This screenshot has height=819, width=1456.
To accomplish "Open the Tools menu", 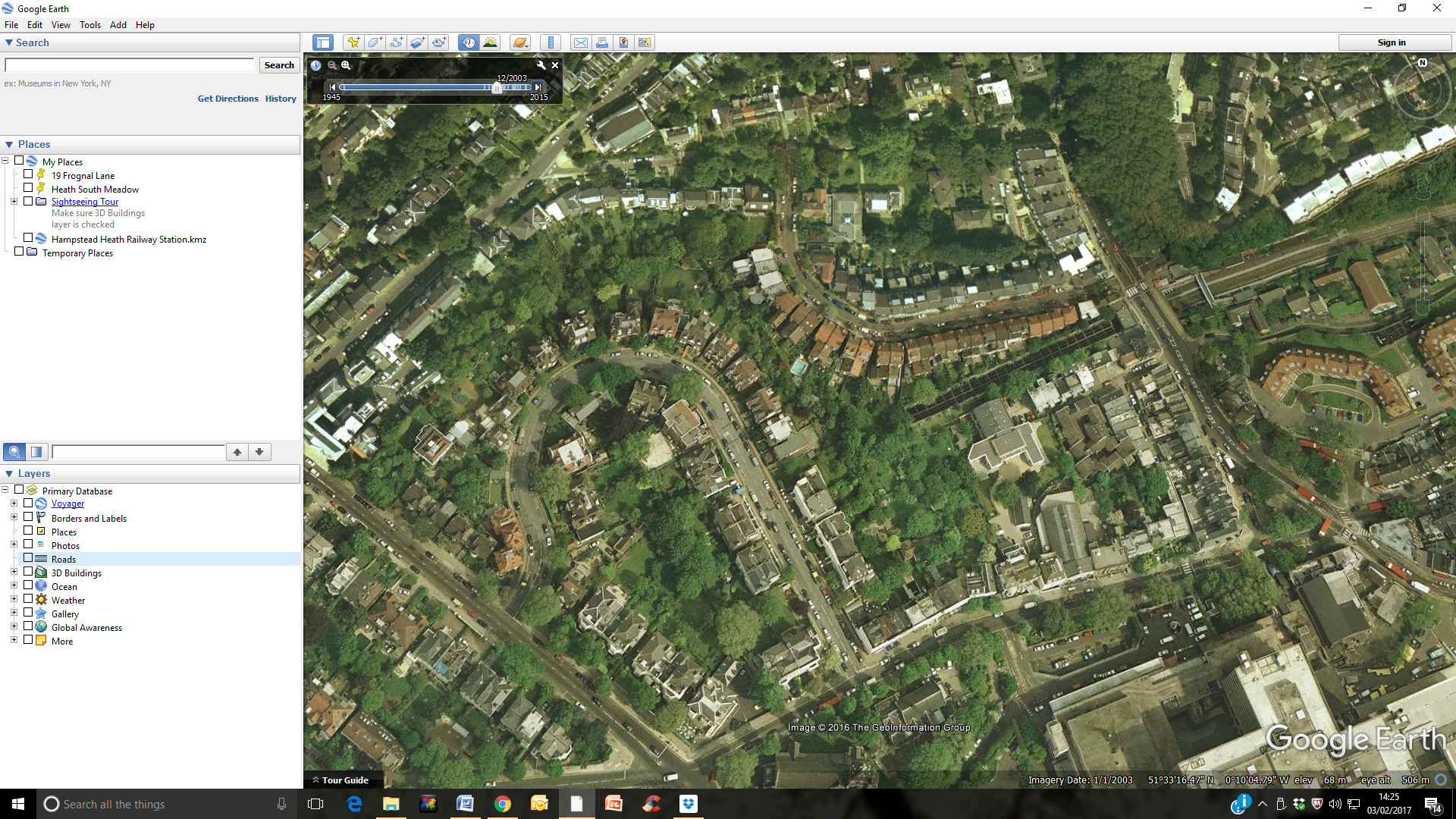I will click(x=90, y=24).
